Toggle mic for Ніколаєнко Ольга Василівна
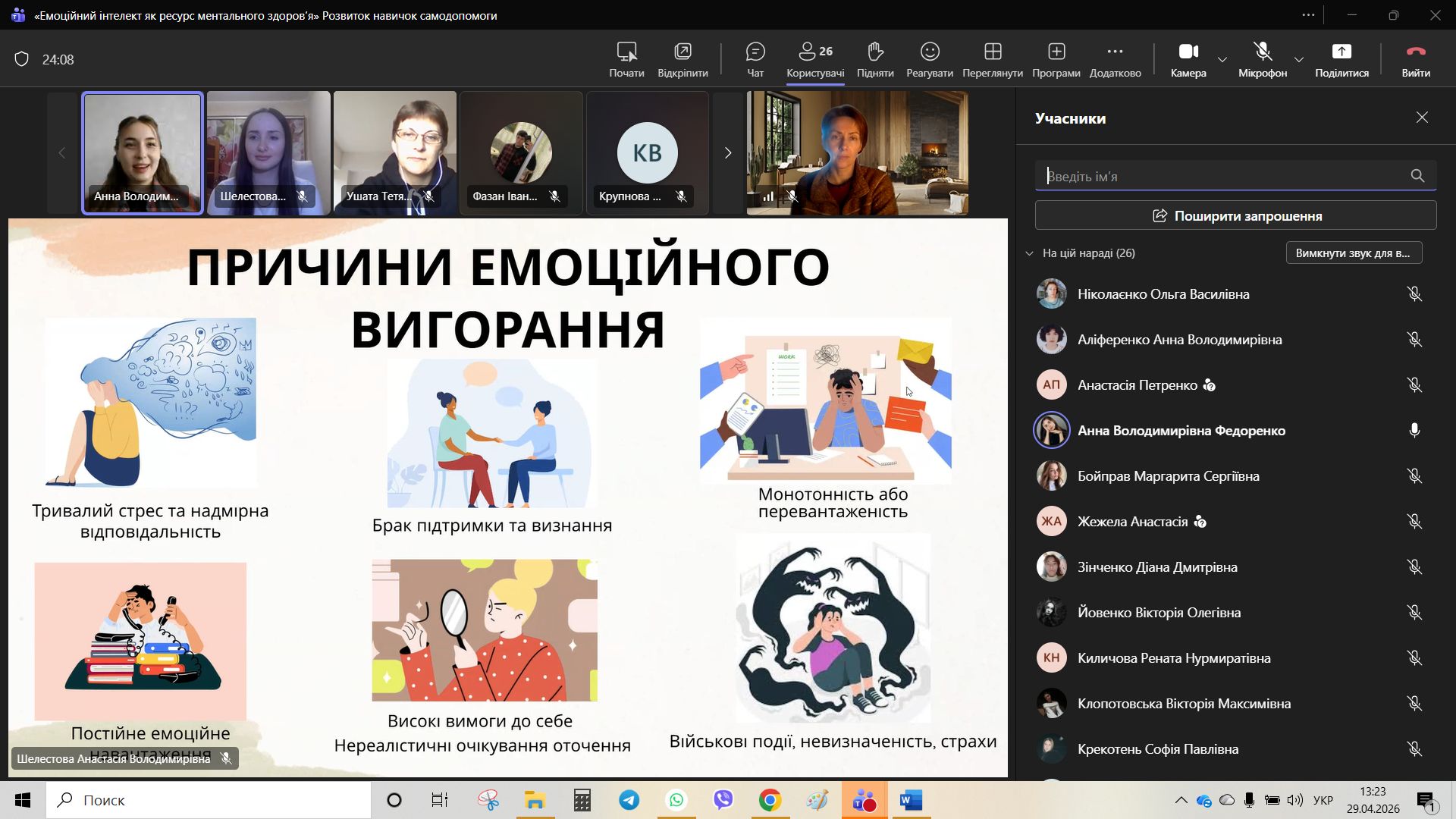1456x819 pixels. 1414,294
